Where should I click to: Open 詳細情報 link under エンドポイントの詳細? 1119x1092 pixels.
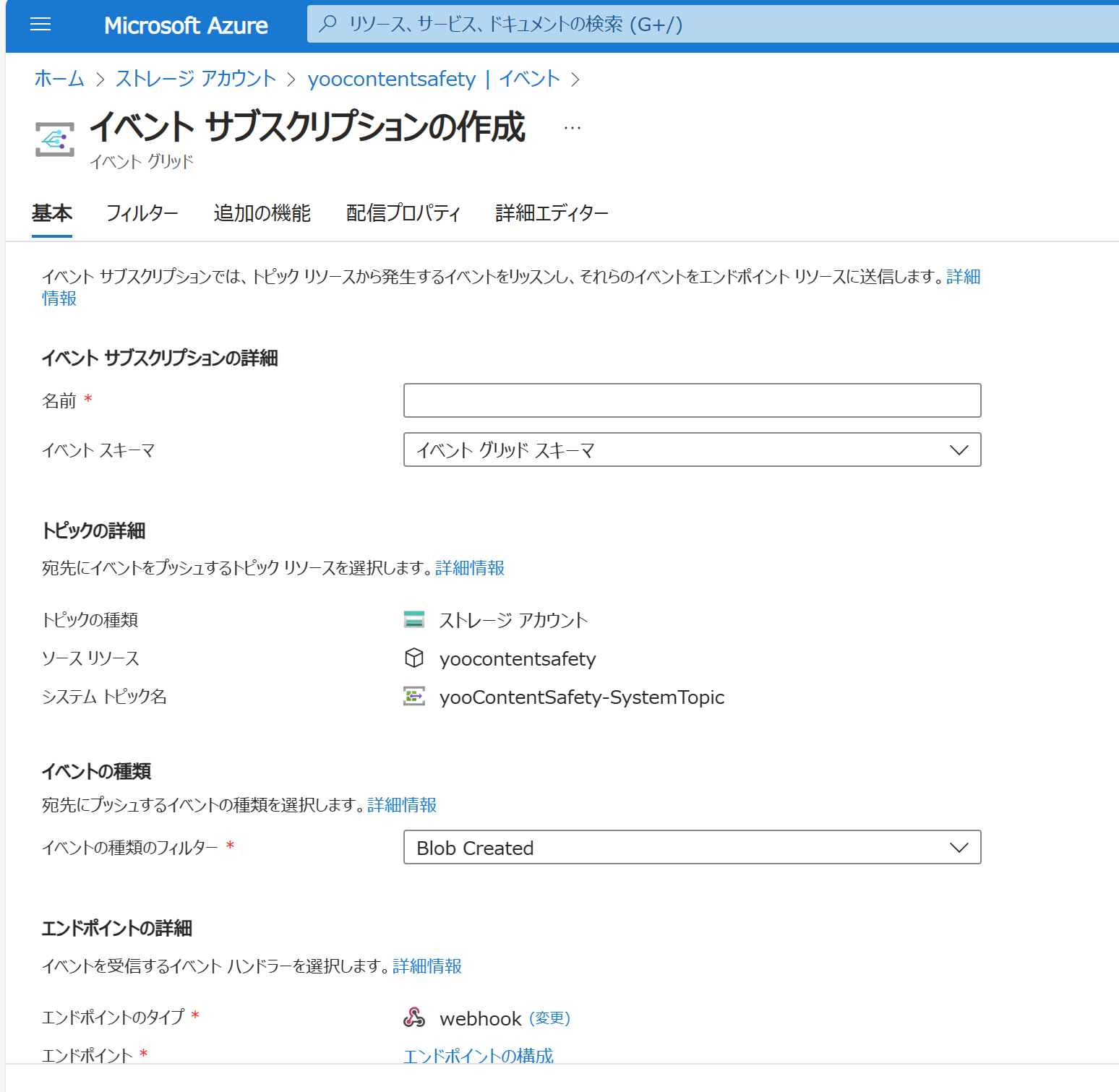(x=427, y=966)
